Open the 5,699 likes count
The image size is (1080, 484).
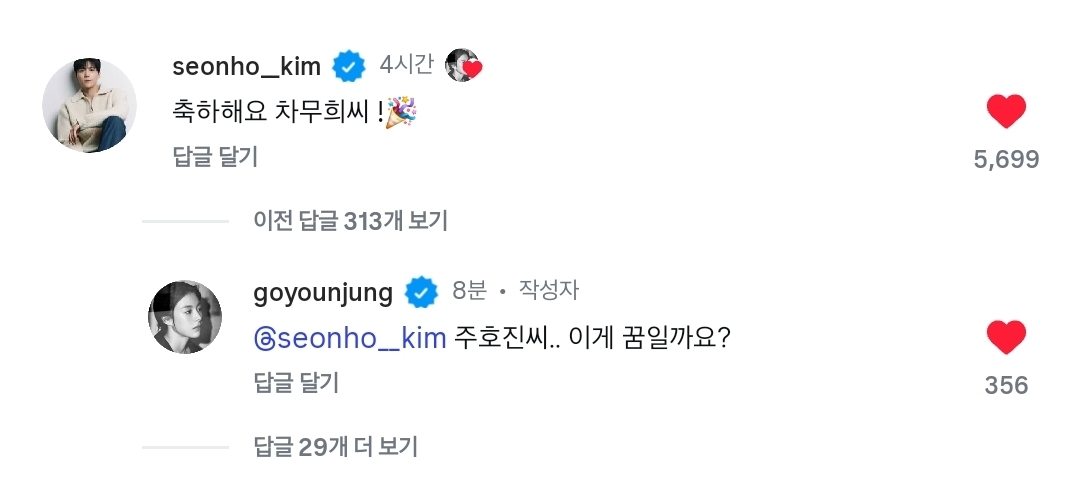point(1006,159)
